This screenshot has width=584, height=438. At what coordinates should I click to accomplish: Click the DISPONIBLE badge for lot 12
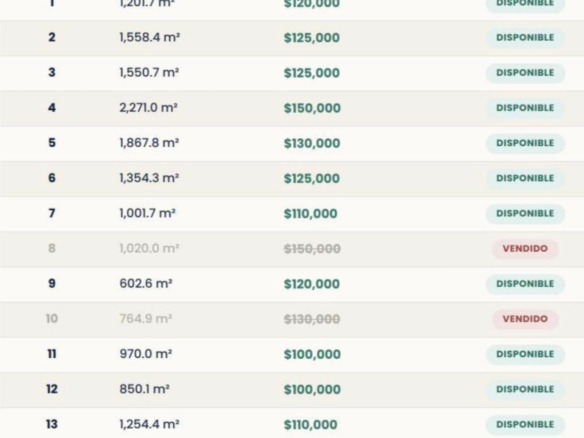point(525,389)
